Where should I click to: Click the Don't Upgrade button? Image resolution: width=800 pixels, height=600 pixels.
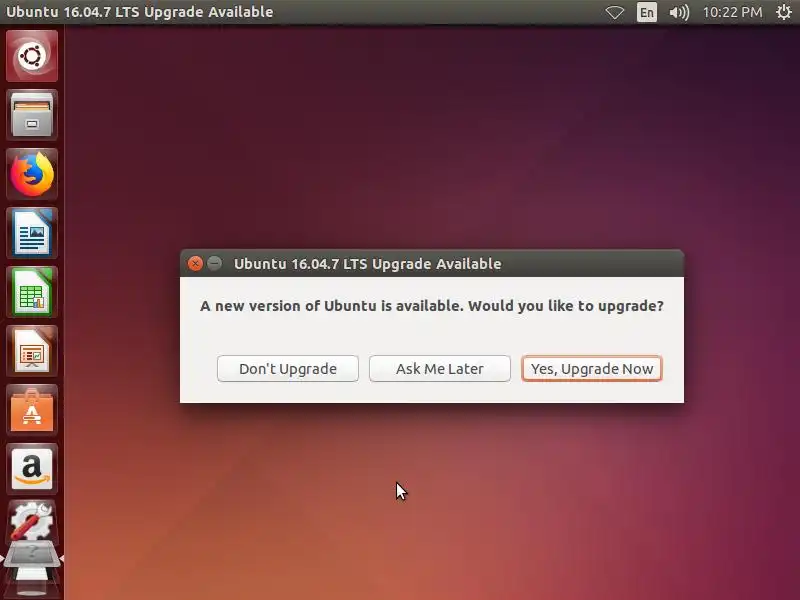coord(288,368)
